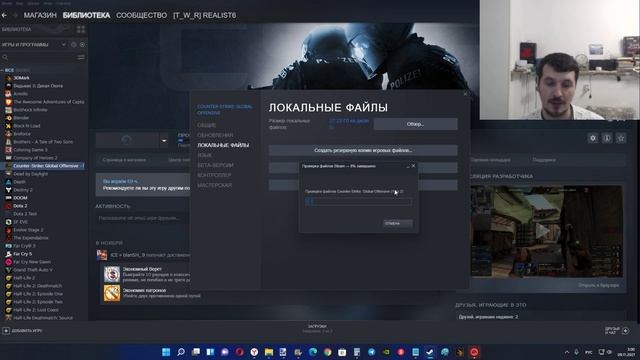The image size is (640, 360).
Task: Click the ДОБАВИТЬ ИГРУ plus button
Action: pos(6,331)
